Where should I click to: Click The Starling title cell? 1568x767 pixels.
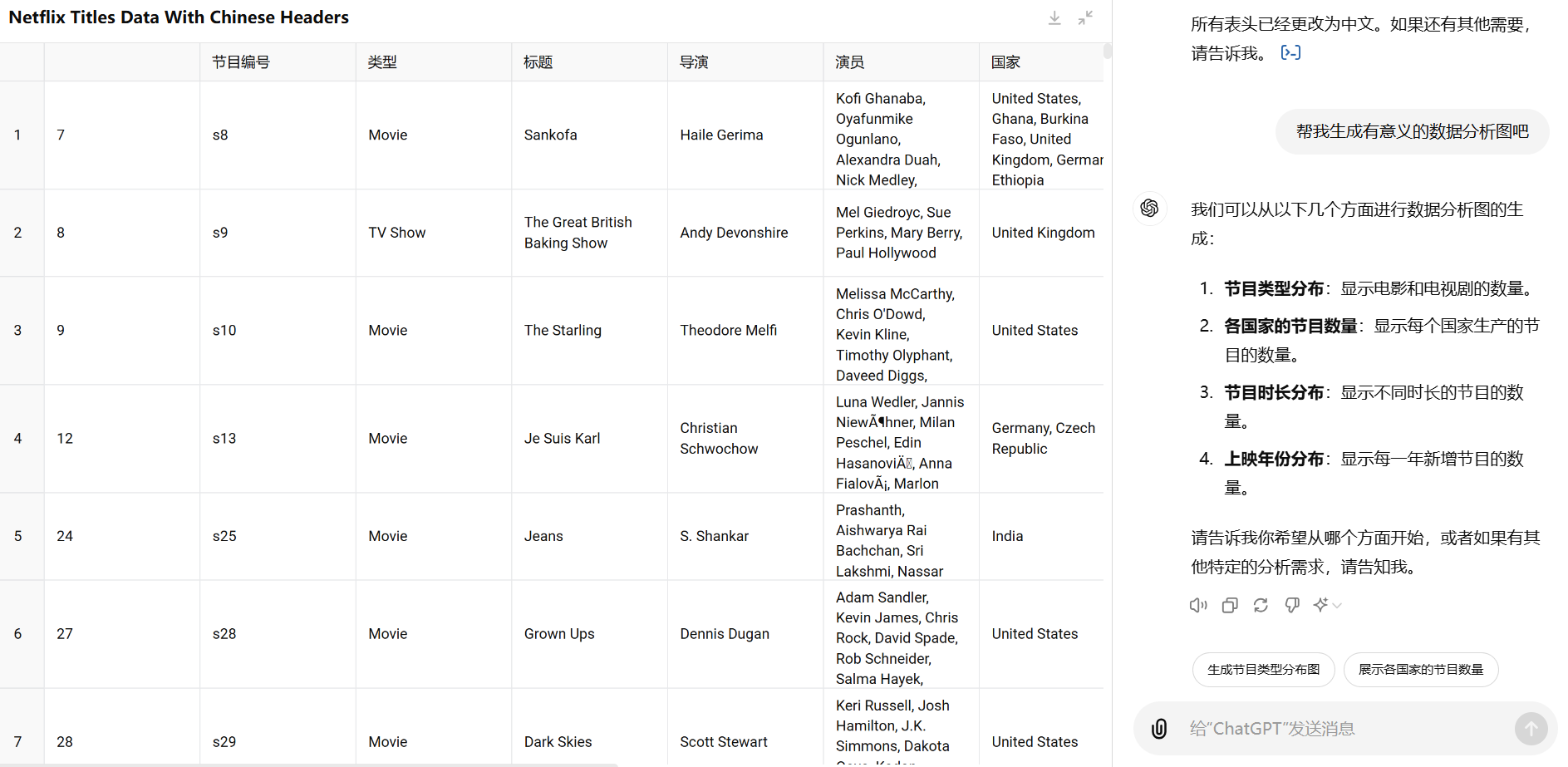(589, 330)
